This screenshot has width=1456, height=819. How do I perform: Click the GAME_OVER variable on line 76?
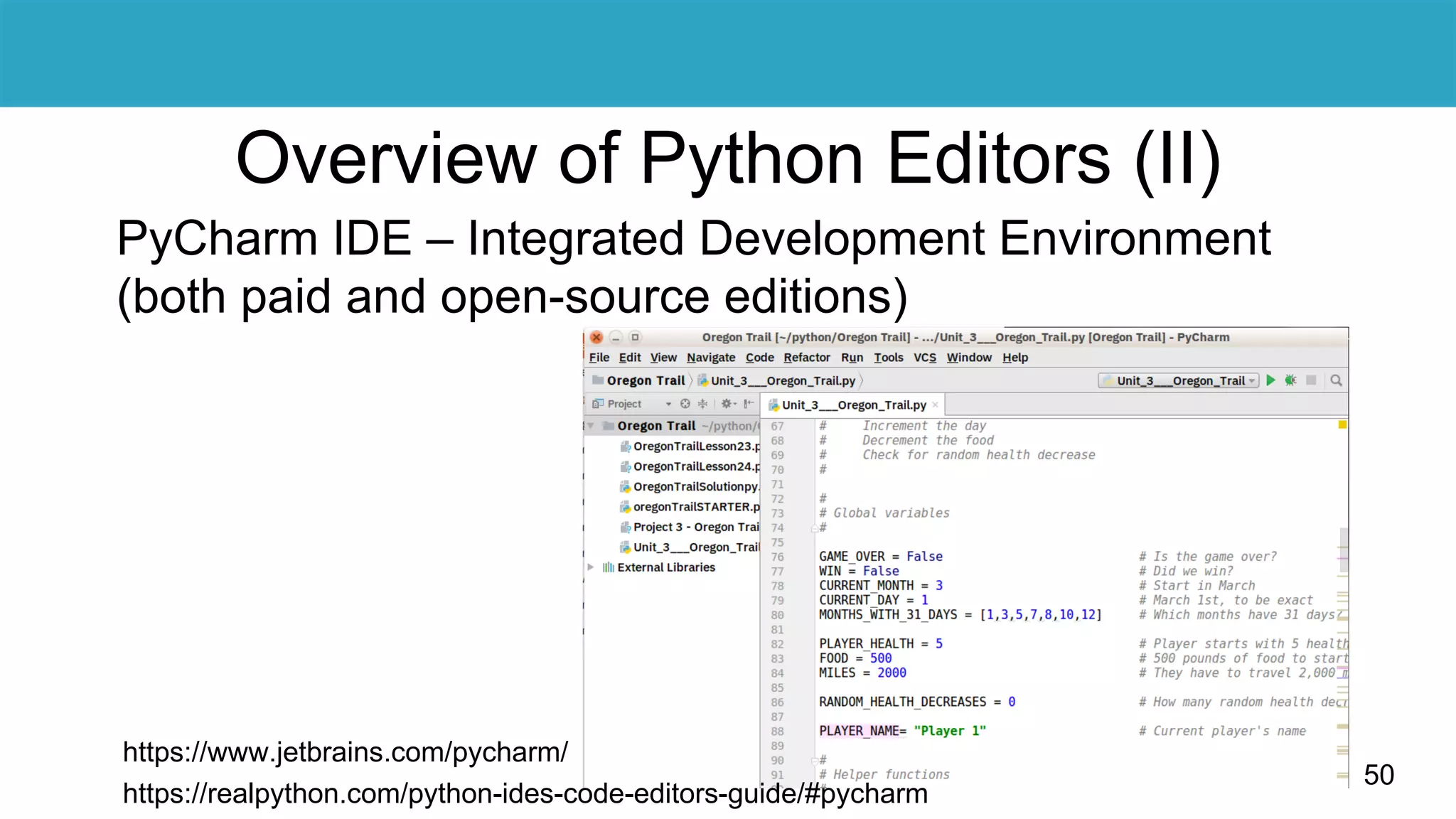pos(852,557)
